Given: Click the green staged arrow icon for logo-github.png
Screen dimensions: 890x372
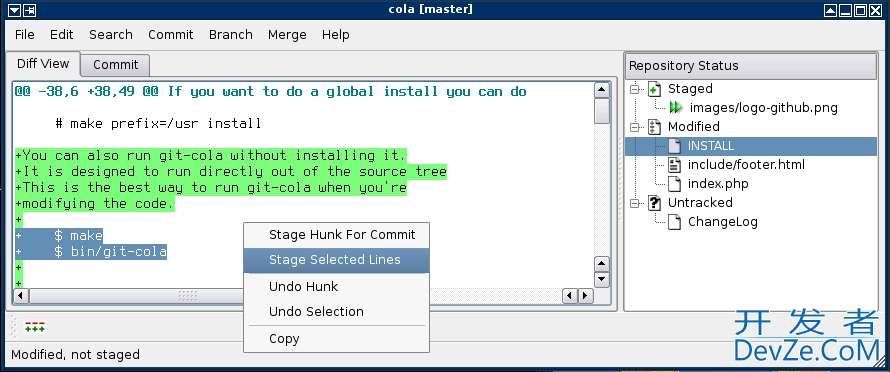Looking at the screenshot, I should tap(675, 107).
